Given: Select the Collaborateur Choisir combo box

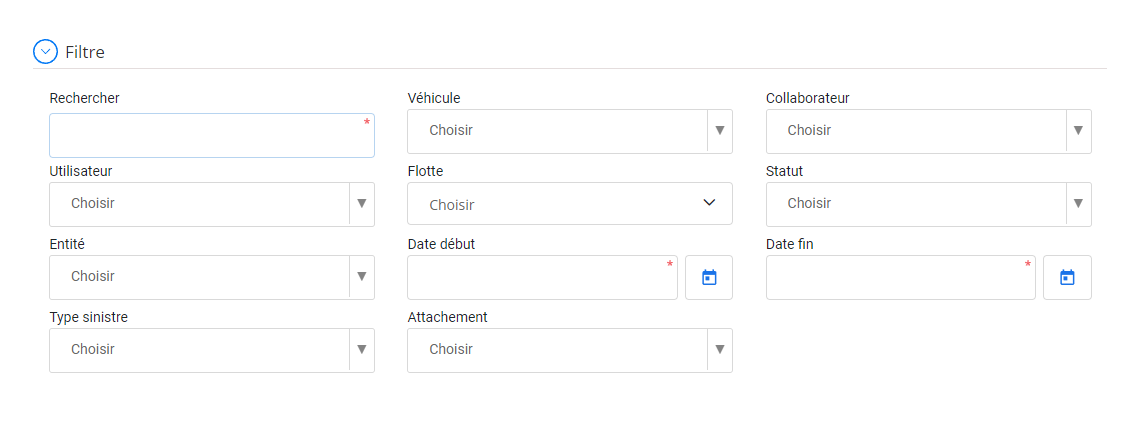Looking at the screenshot, I should point(929,132).
